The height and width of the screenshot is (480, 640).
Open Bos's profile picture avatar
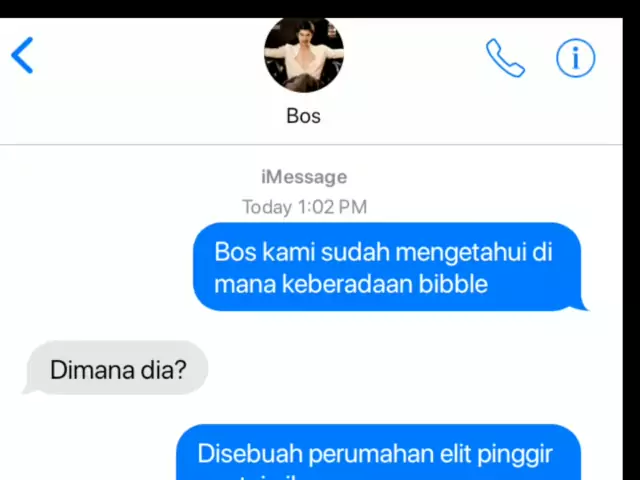[x=304, y=54]
